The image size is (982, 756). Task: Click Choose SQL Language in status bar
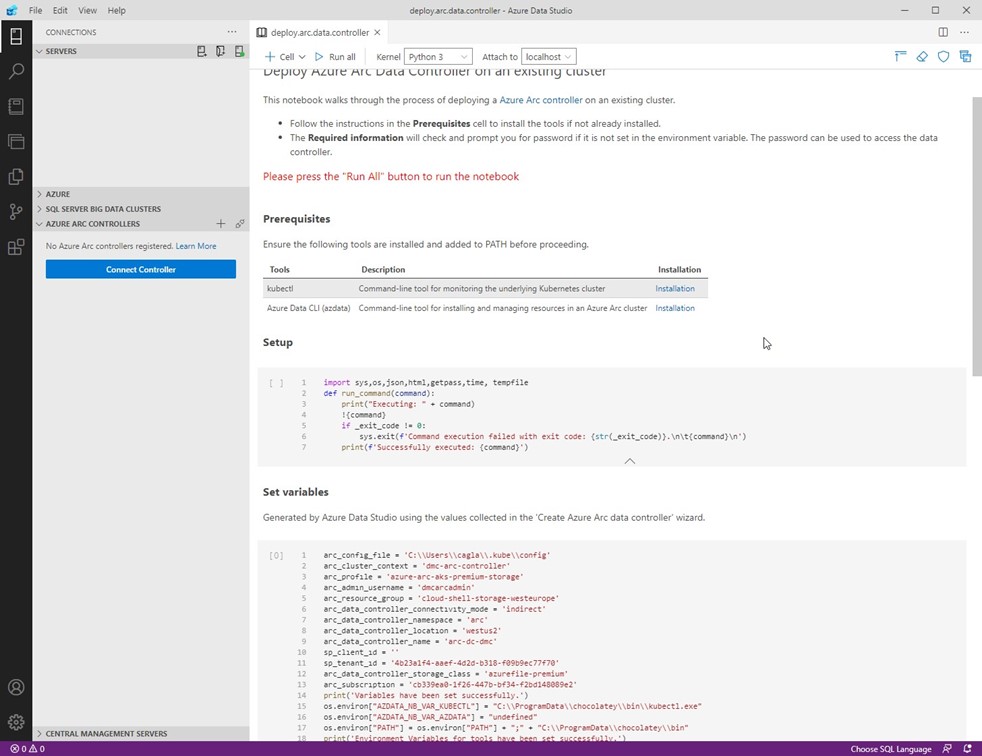(x=891, y=748)
